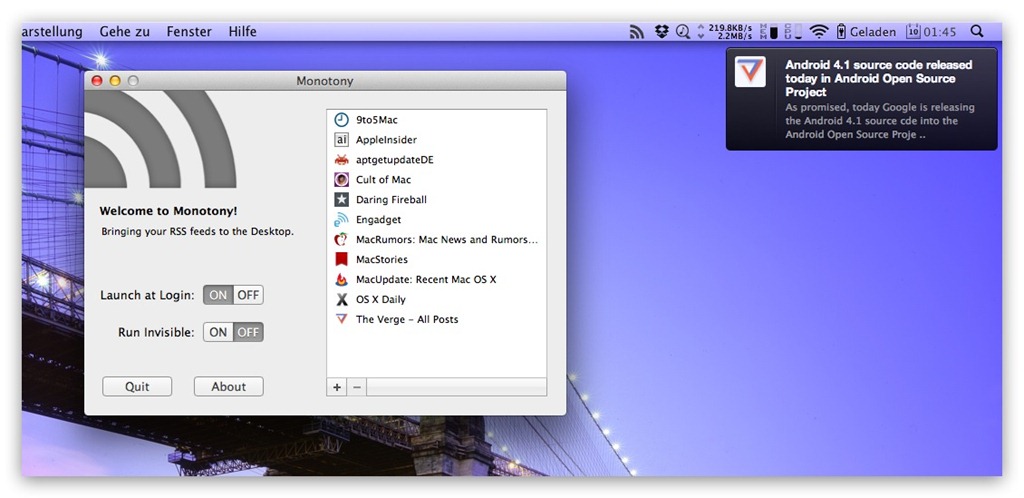Click the battery Geladen status
The image size is (1024, 498).
click(866, 31)
